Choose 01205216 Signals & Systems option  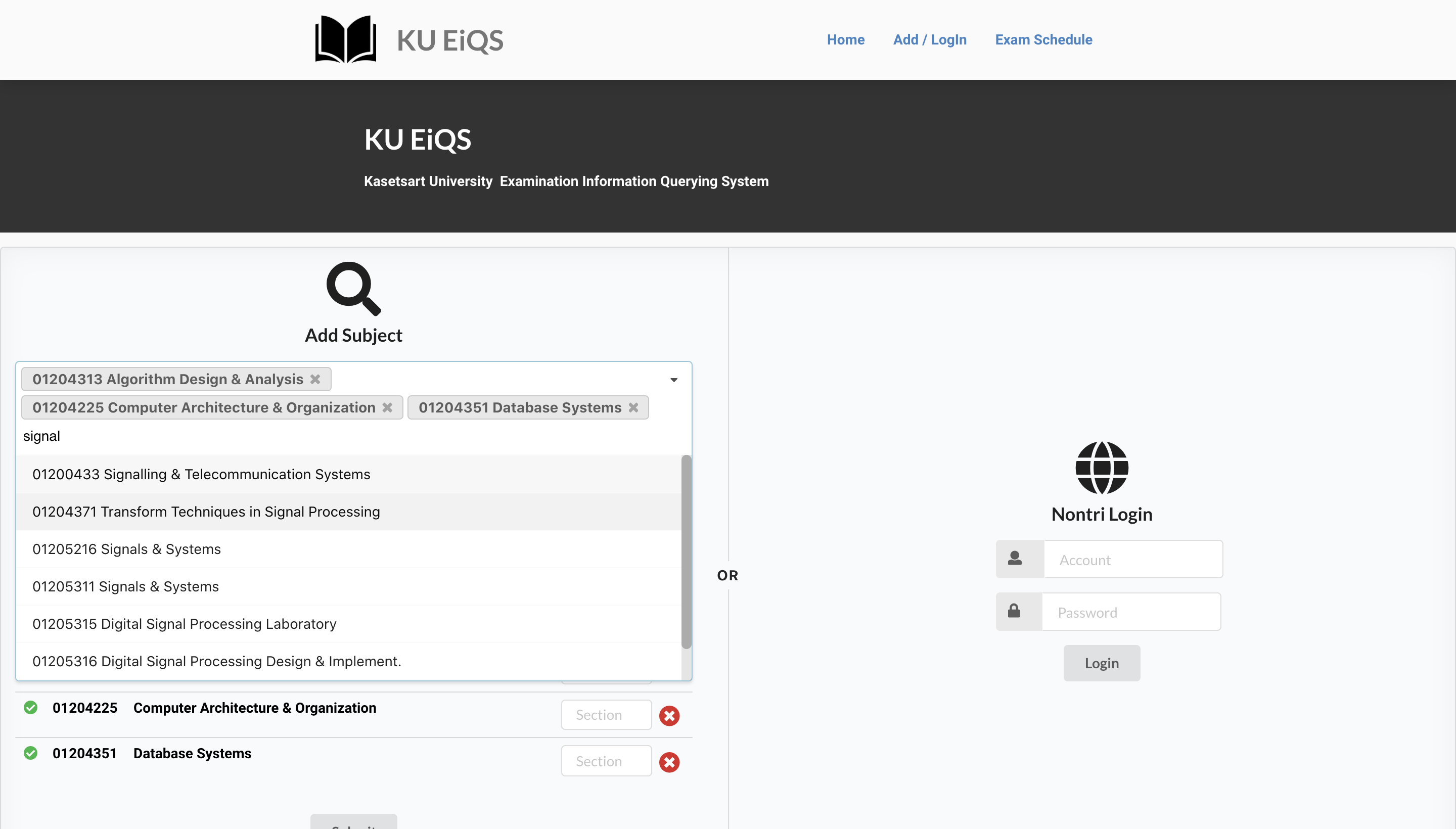(x=348, y=549)
